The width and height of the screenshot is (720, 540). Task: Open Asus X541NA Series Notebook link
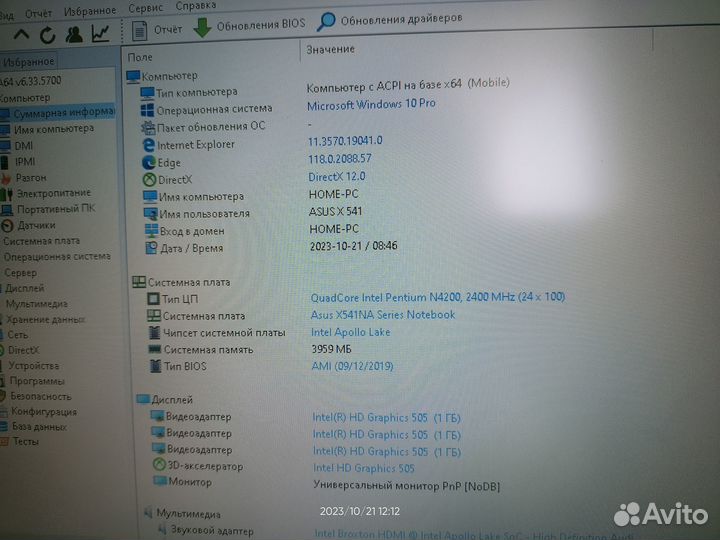click(382, 315)
